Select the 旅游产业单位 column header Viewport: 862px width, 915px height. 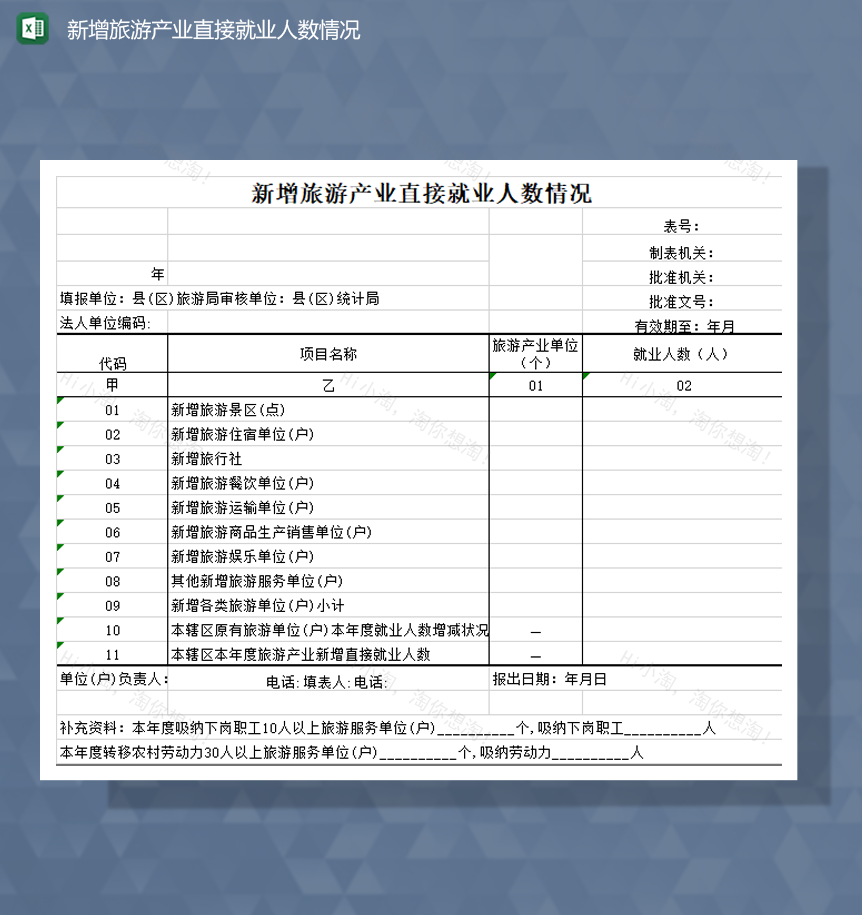click(535, 350)
